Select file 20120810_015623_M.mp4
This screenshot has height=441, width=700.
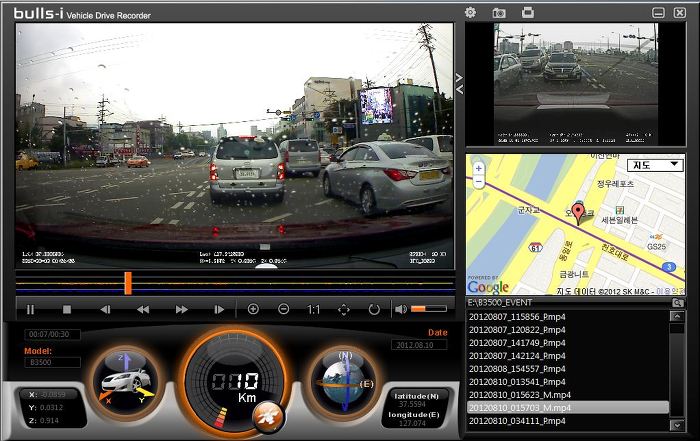pos(567,395)
